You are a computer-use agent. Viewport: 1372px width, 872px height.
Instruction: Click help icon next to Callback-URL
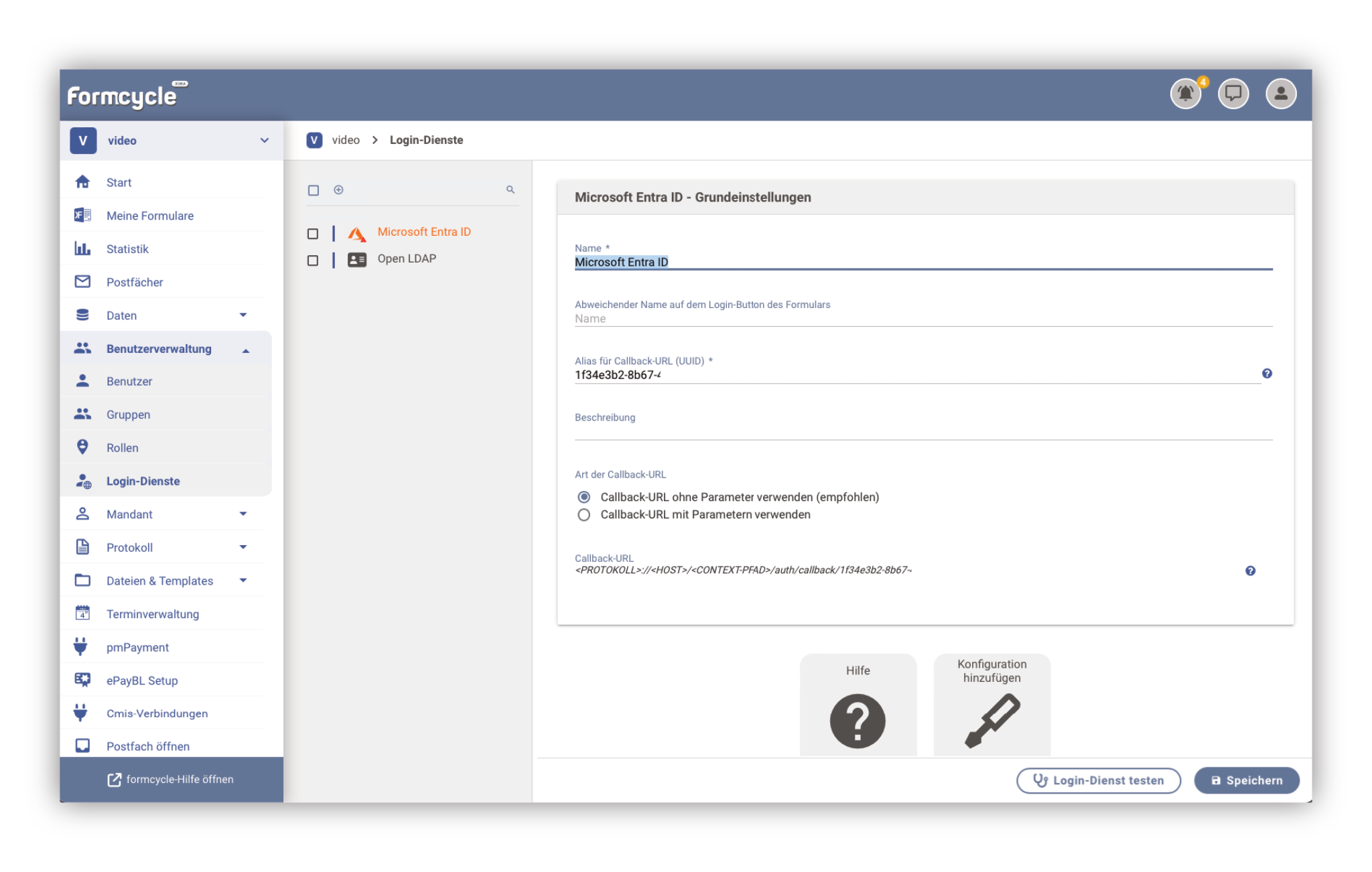coord(1250,571)
